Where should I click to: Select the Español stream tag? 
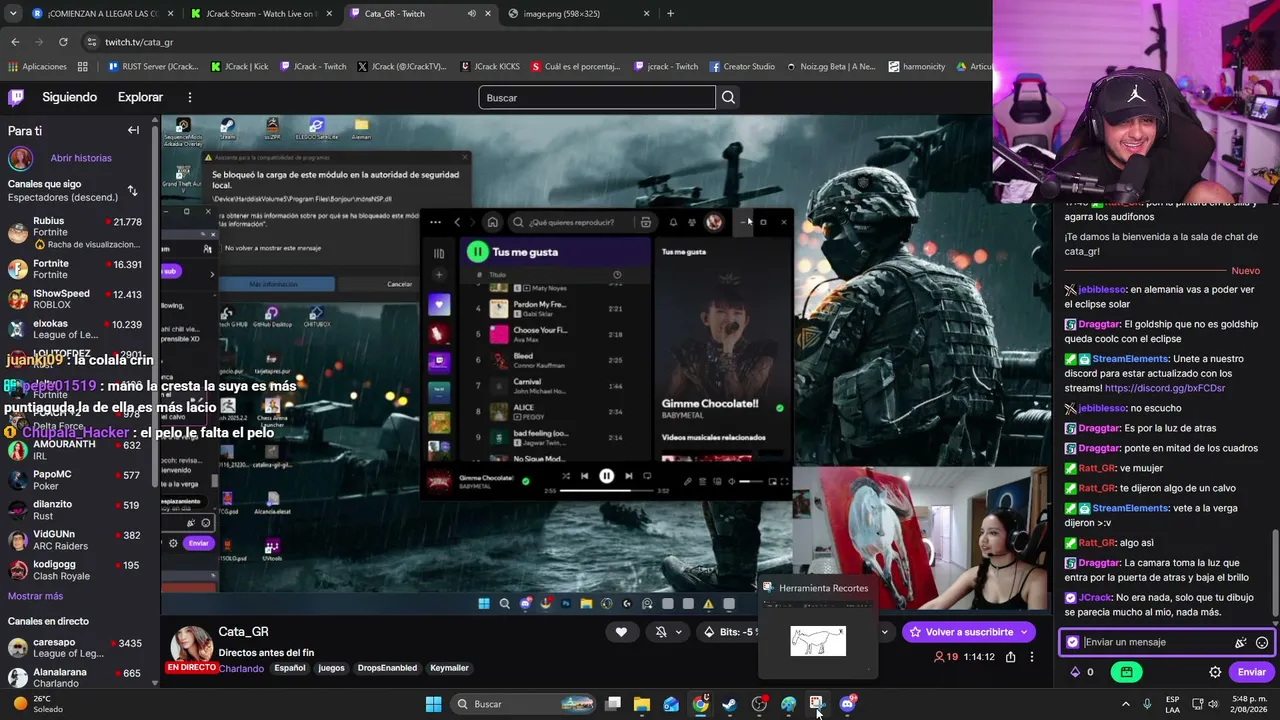[x=290, y=668]
